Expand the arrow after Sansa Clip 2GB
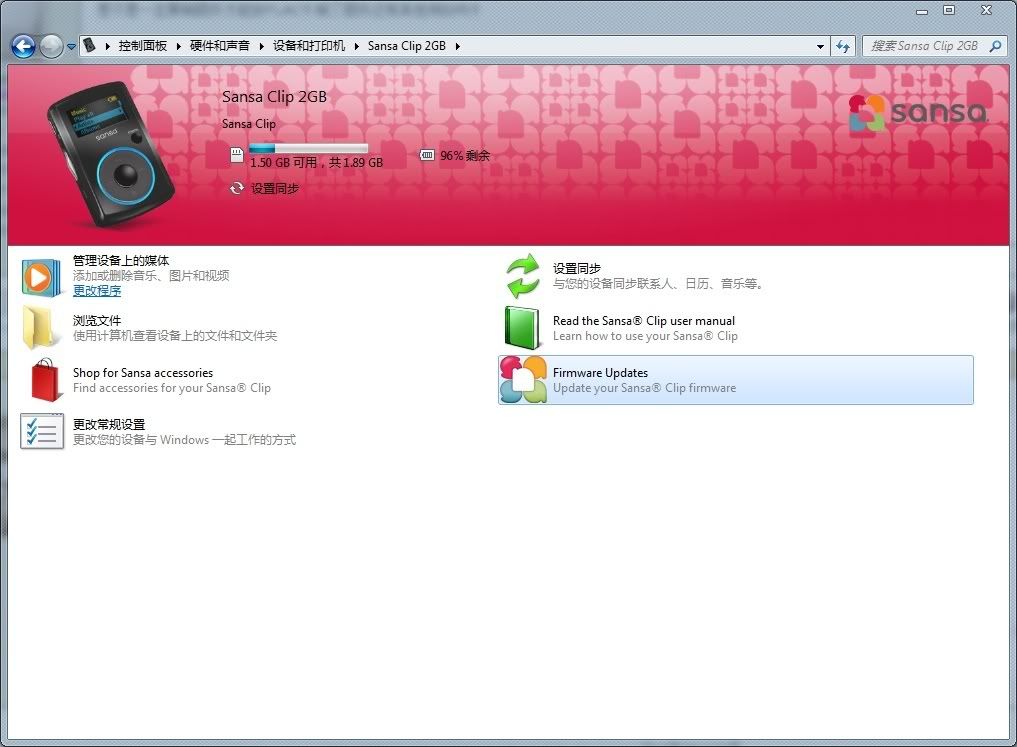The image size is (1017, 747). [457, 46]
